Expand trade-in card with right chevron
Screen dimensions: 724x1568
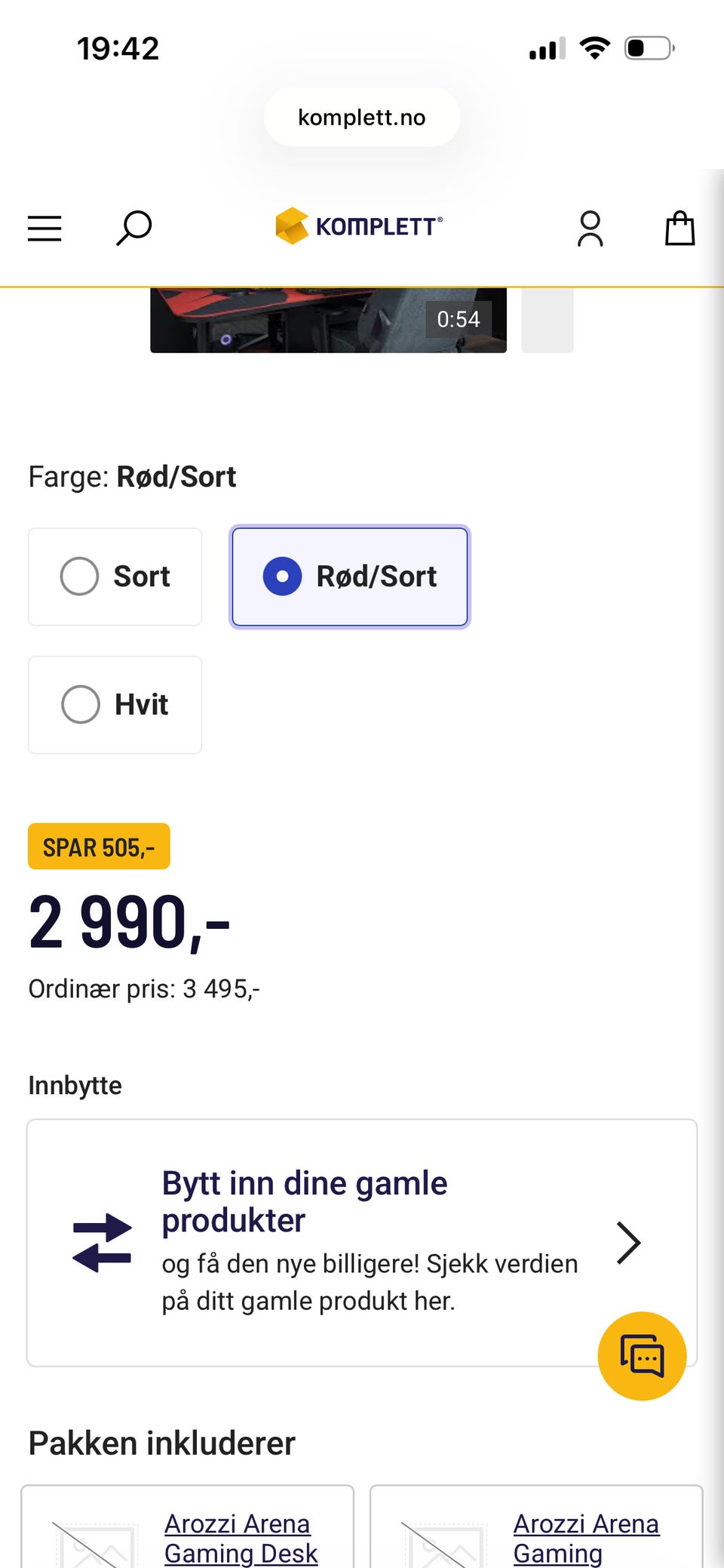point(628,1242)
